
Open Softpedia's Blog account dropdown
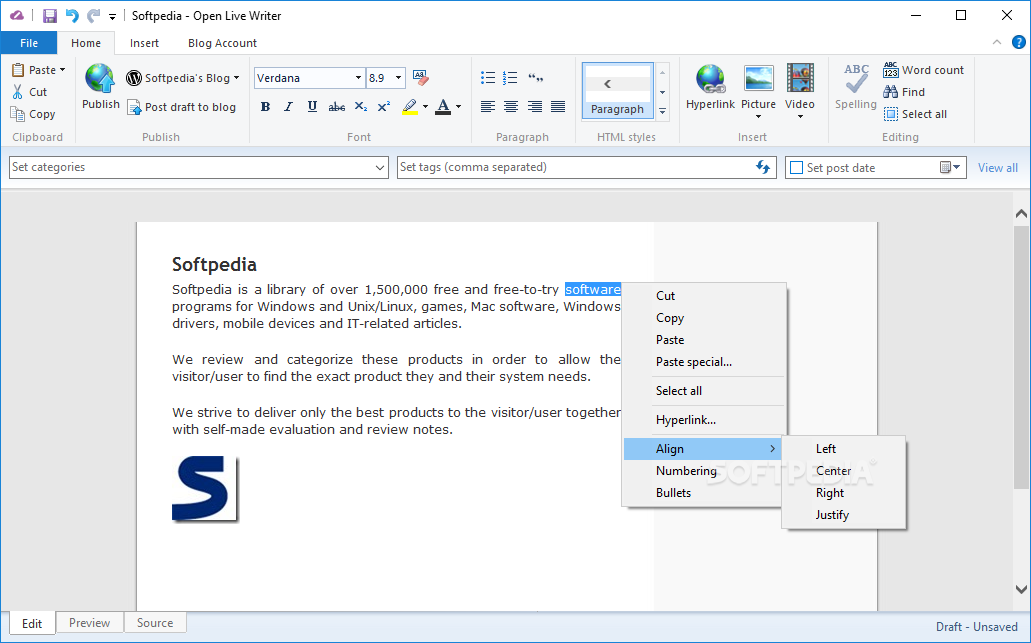coord(183,78)
